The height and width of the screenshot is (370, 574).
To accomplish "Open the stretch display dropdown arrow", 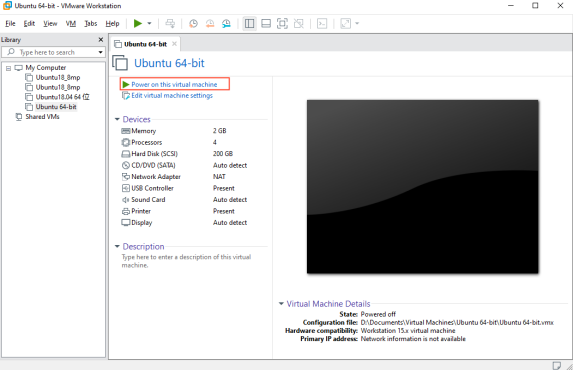I will pyautogui.click(x=357, y=24).
